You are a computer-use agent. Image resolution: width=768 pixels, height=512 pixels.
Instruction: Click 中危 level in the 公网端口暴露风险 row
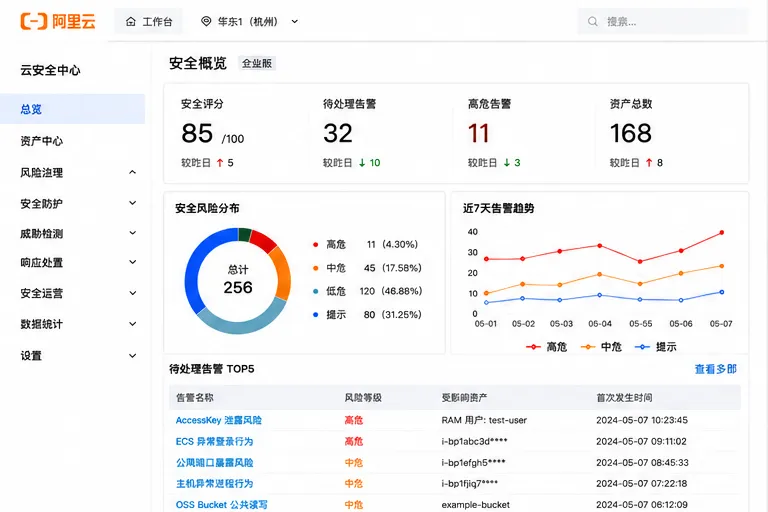click(354, 463)
